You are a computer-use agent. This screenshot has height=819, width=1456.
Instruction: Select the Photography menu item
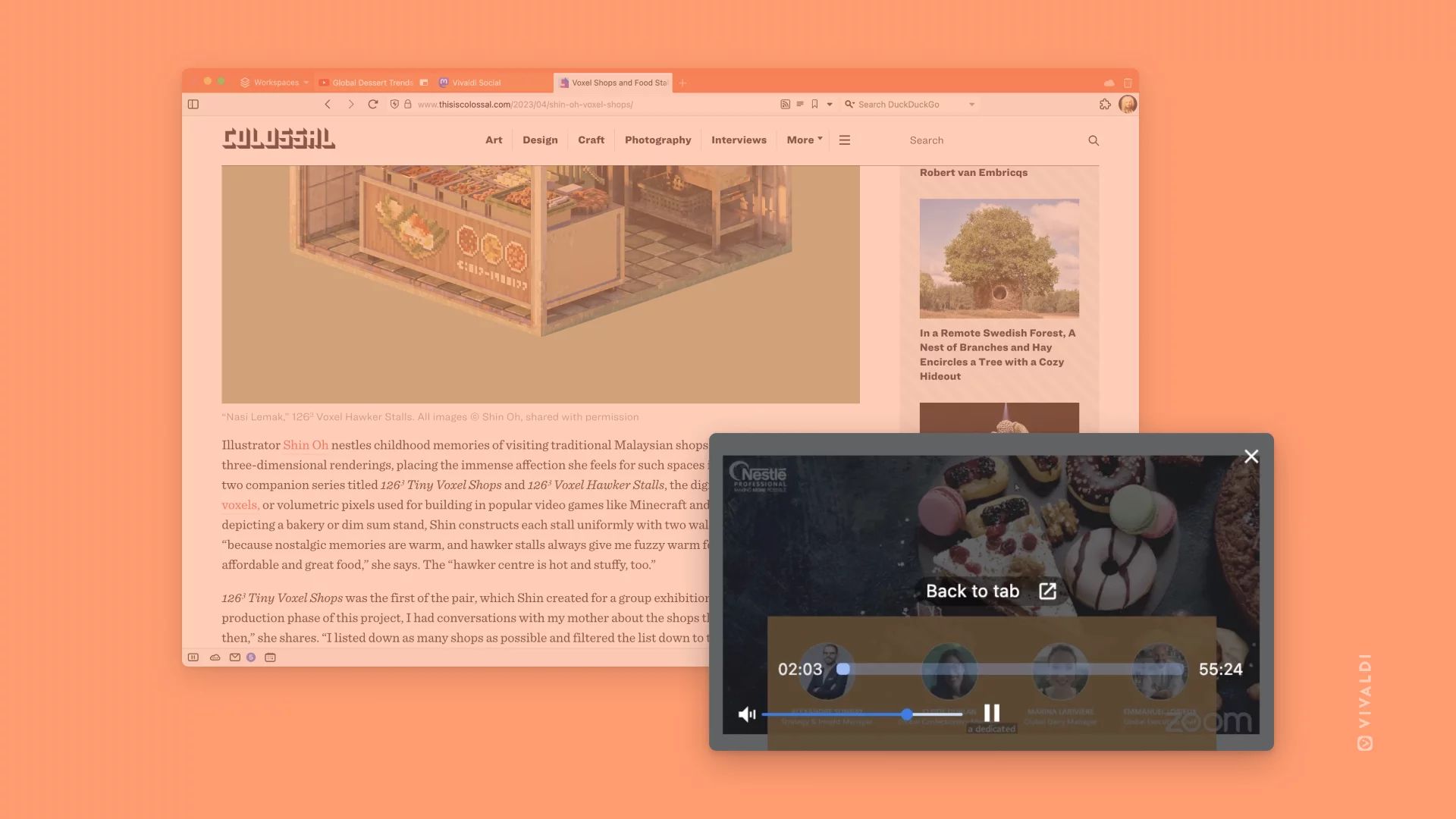click(658, 140)
